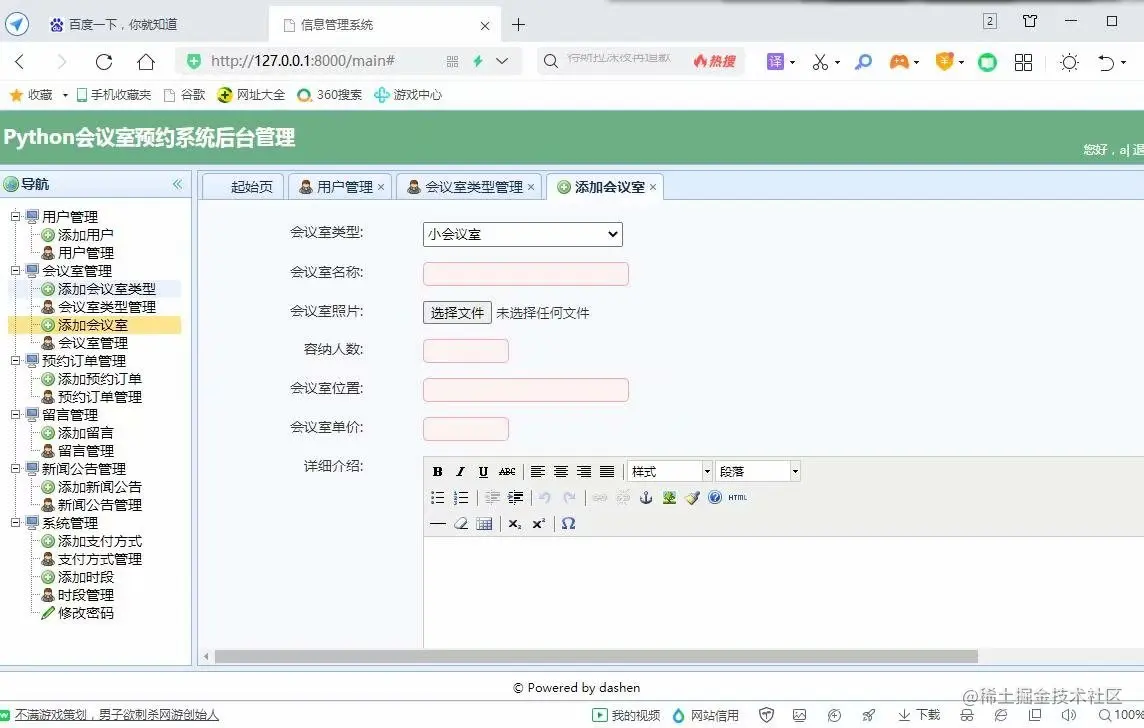Switch to the 用户管理 tab
Image resolution: width=1144 pixels, height=728 pixels.
[340, 187]
